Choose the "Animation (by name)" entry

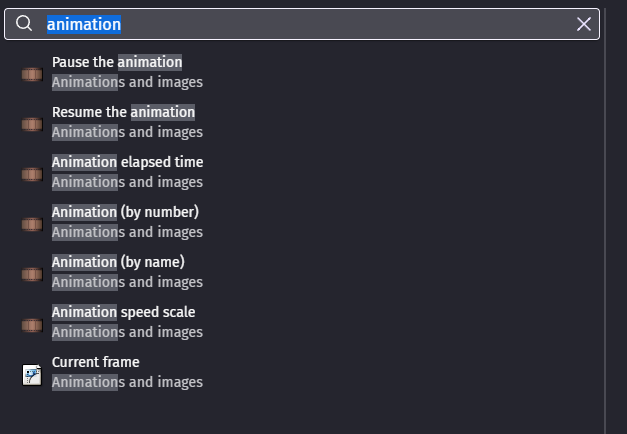coord(118,262)
